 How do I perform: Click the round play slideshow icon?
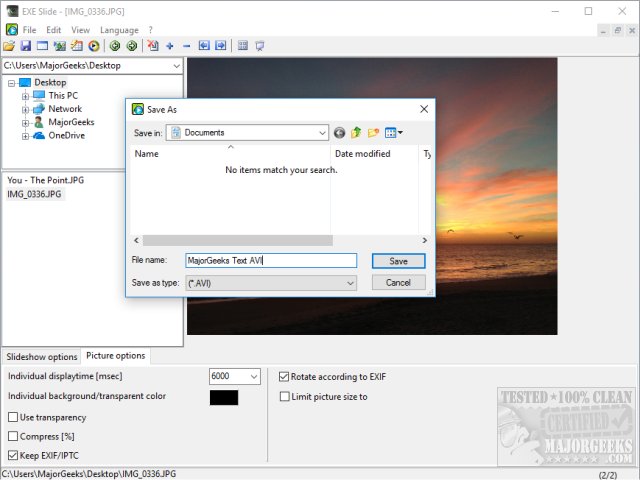pos(94,46)
